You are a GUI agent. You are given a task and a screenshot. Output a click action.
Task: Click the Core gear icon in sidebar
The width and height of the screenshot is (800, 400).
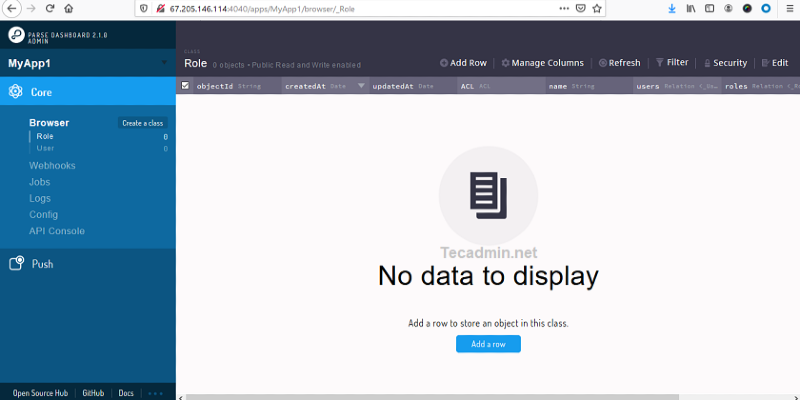pos(15,92)
